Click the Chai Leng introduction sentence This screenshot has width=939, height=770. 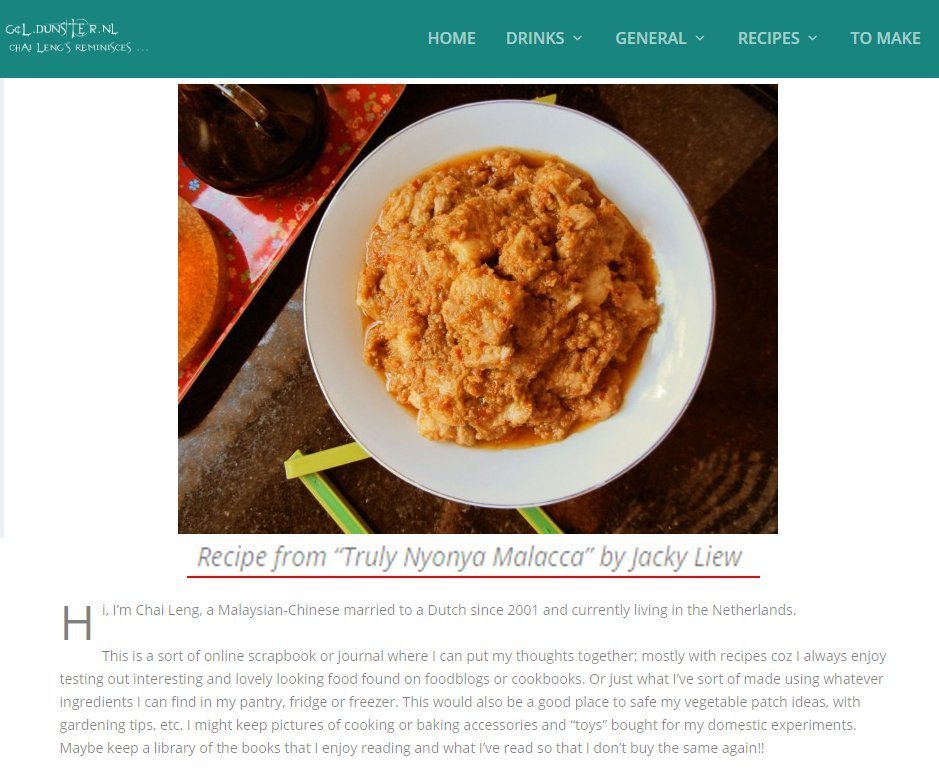[449, 610]
